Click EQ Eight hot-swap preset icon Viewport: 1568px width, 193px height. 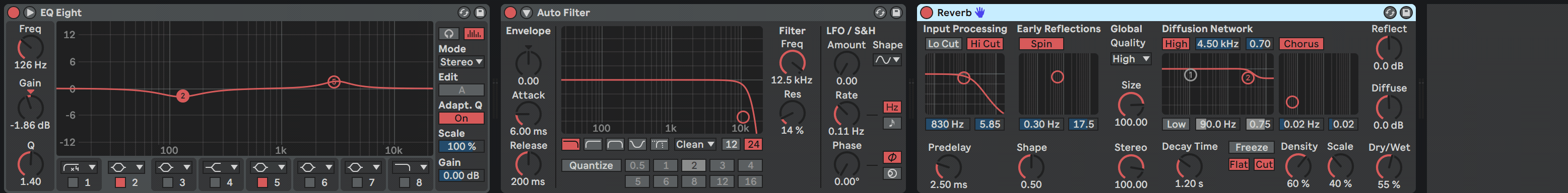[x=464, y=12]
